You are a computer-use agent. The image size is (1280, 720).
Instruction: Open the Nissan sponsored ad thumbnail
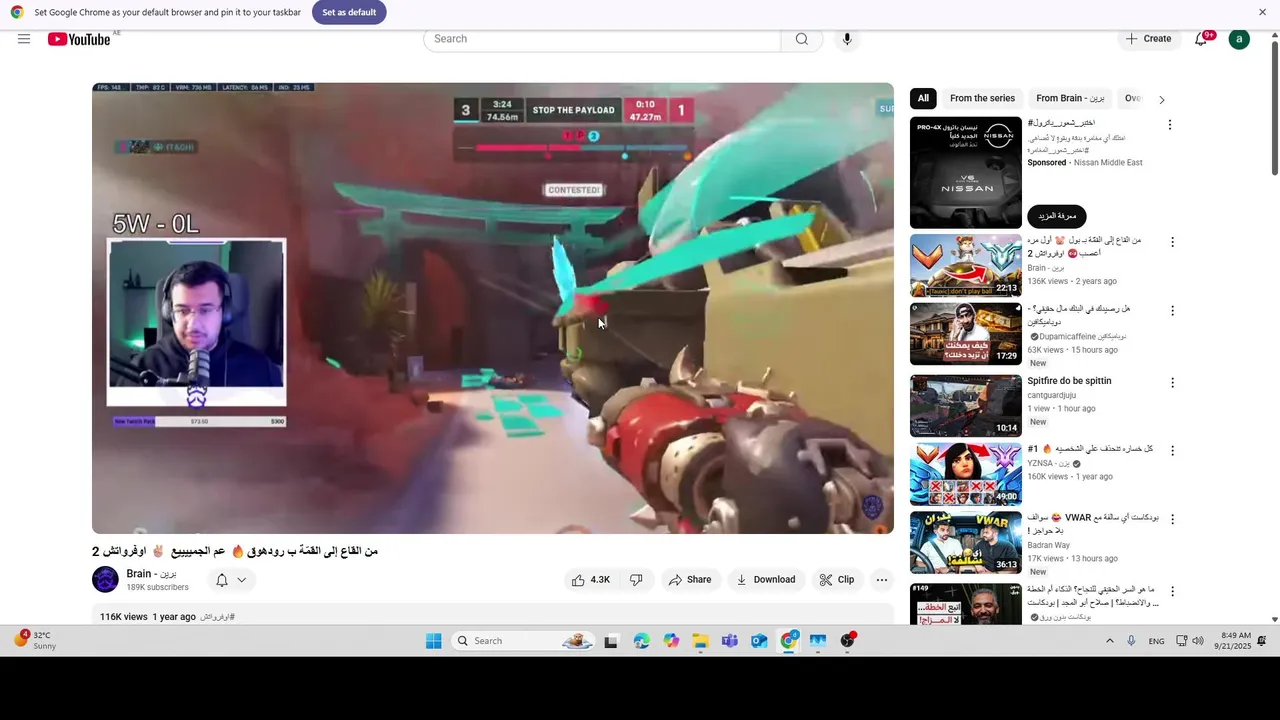[966, 173]
